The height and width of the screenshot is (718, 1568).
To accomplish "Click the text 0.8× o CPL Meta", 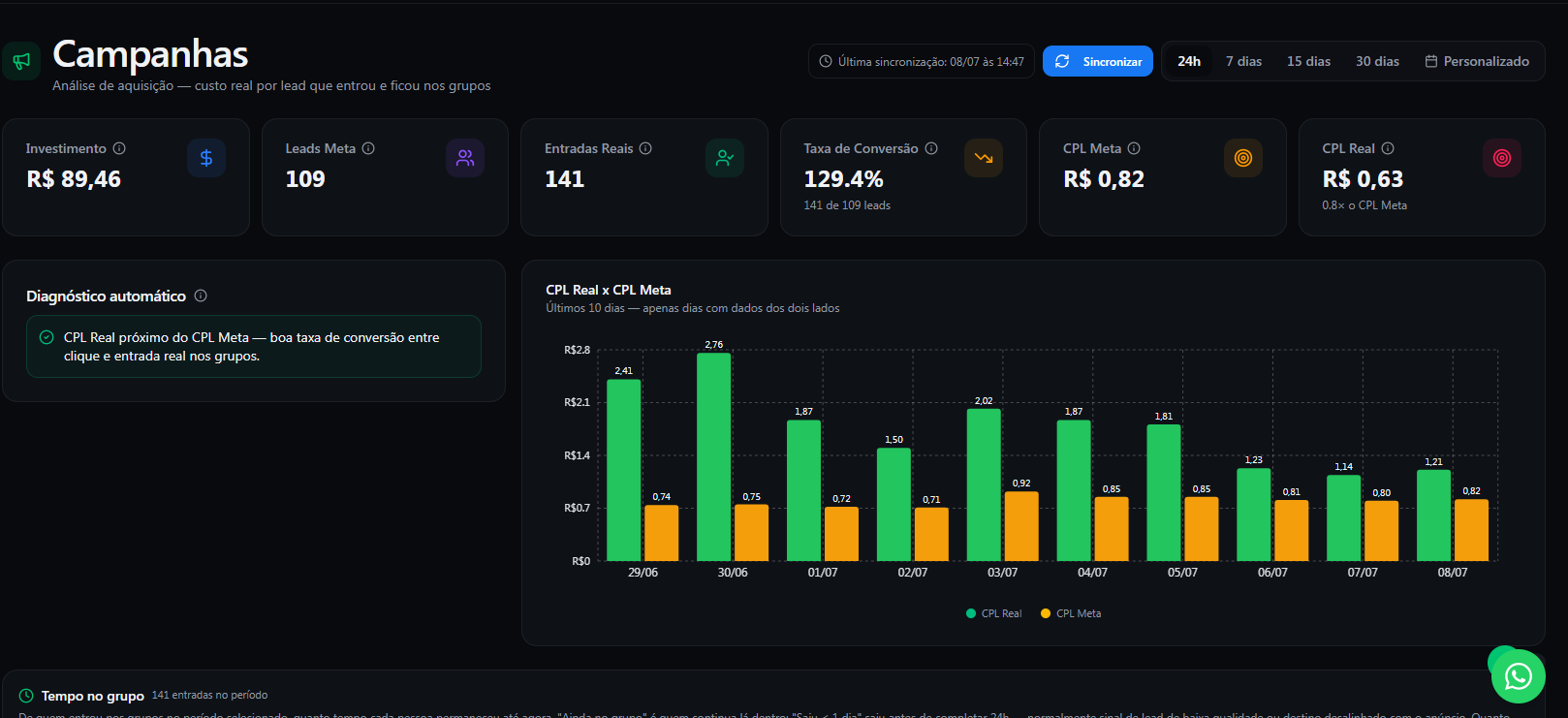I will tap(1364, 205).
